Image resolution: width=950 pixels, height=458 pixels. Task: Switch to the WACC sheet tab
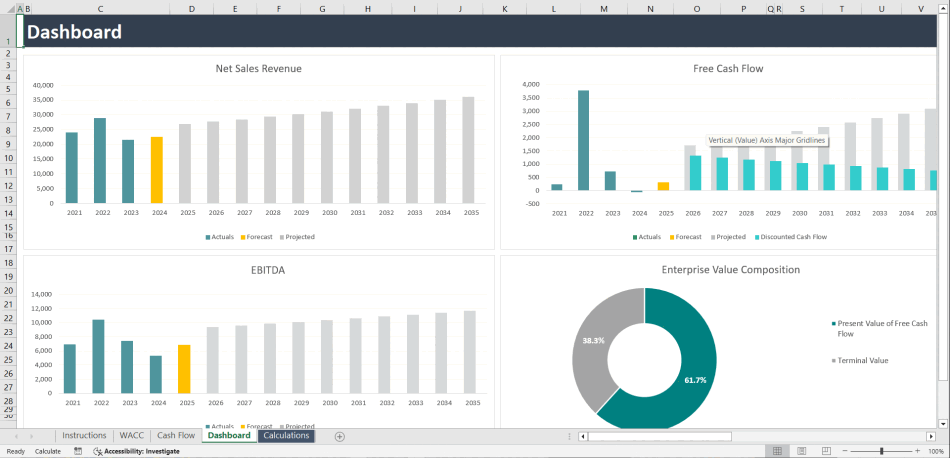pyautogui.click(x=131, y=436)
